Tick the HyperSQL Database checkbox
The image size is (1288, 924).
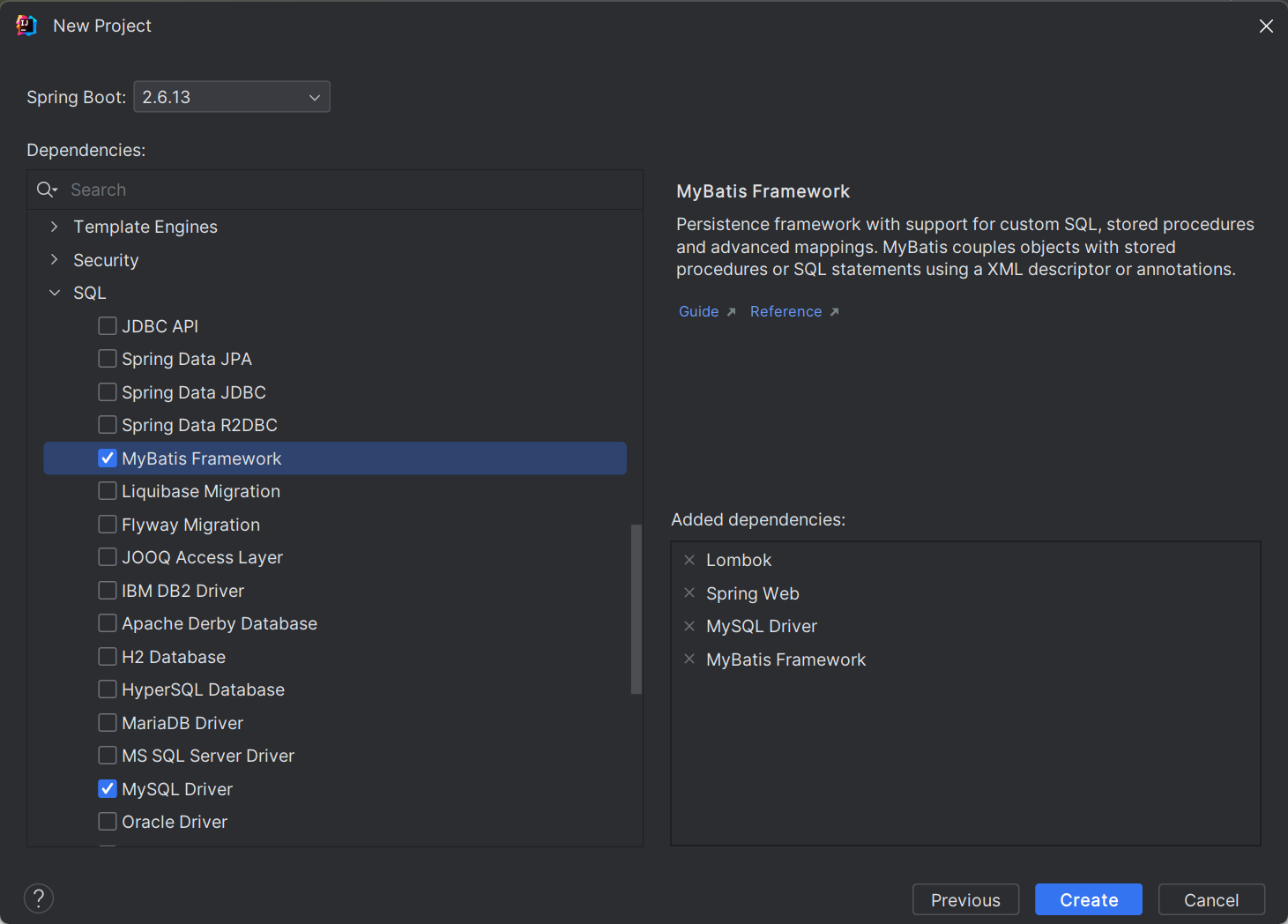108,689
